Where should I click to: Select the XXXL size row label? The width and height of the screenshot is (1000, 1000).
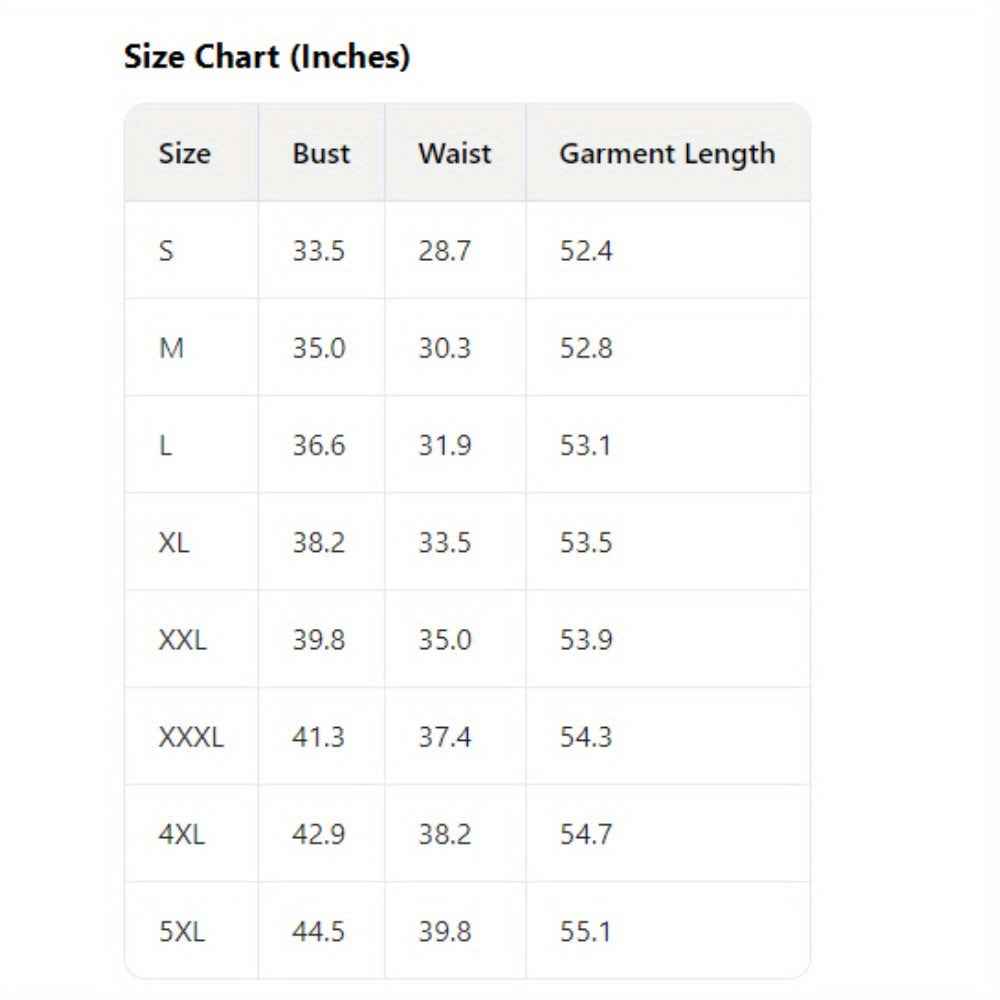[191, 738]
